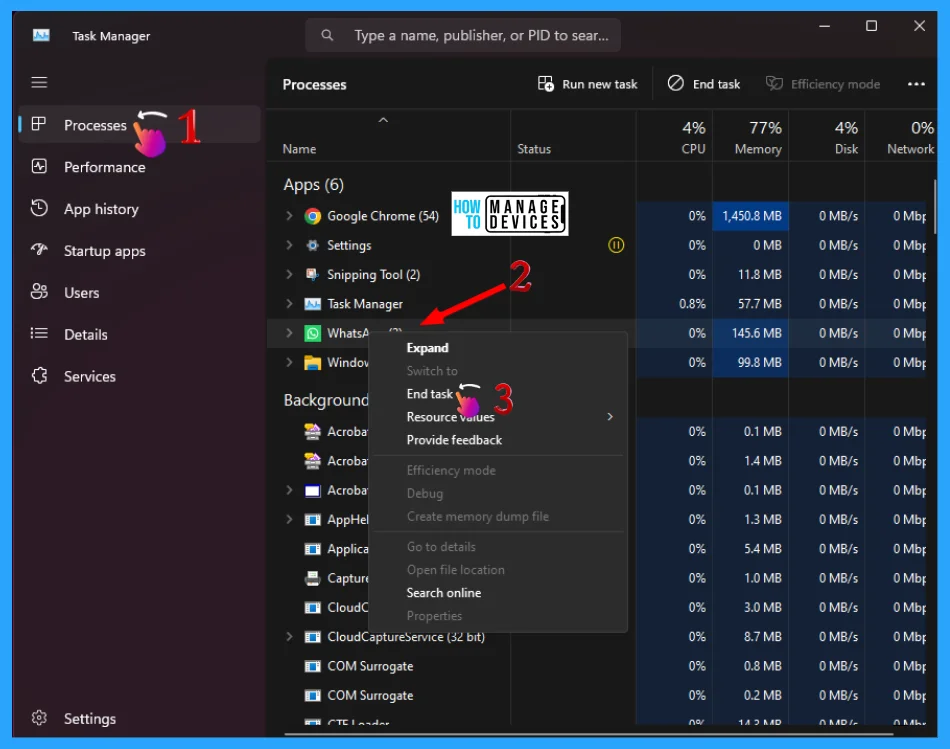
Task: Expand CloudCaptureService (32 bit) row
Action: point(290,637)
